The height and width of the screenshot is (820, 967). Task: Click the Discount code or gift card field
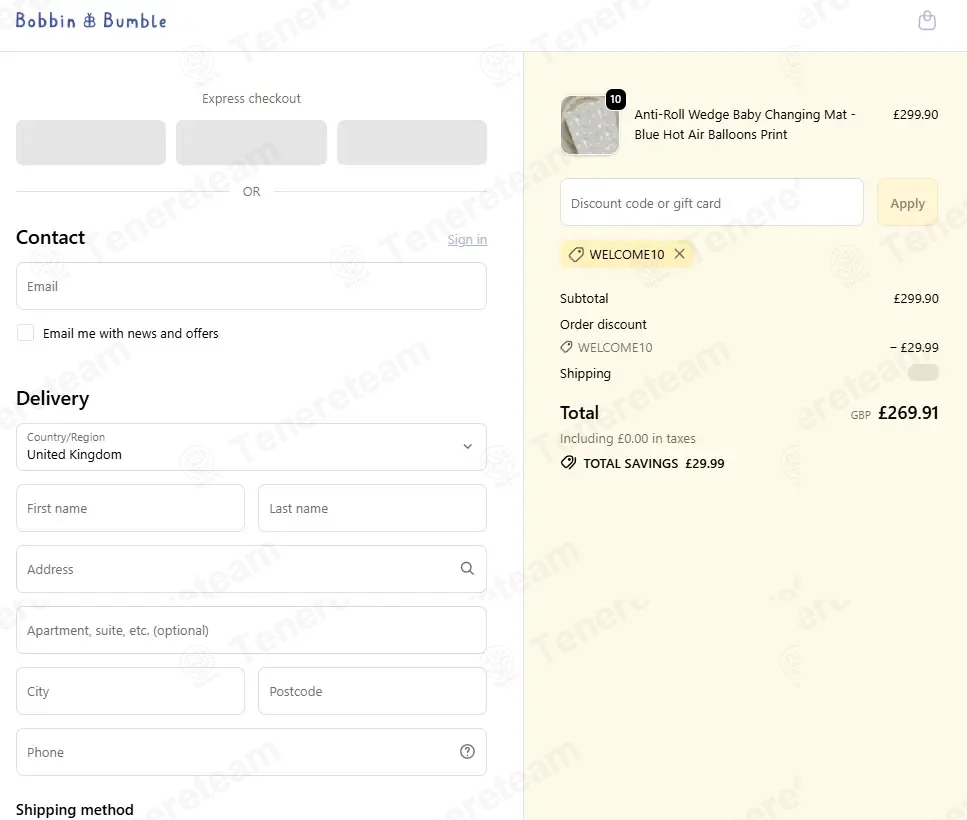(711, 203)
